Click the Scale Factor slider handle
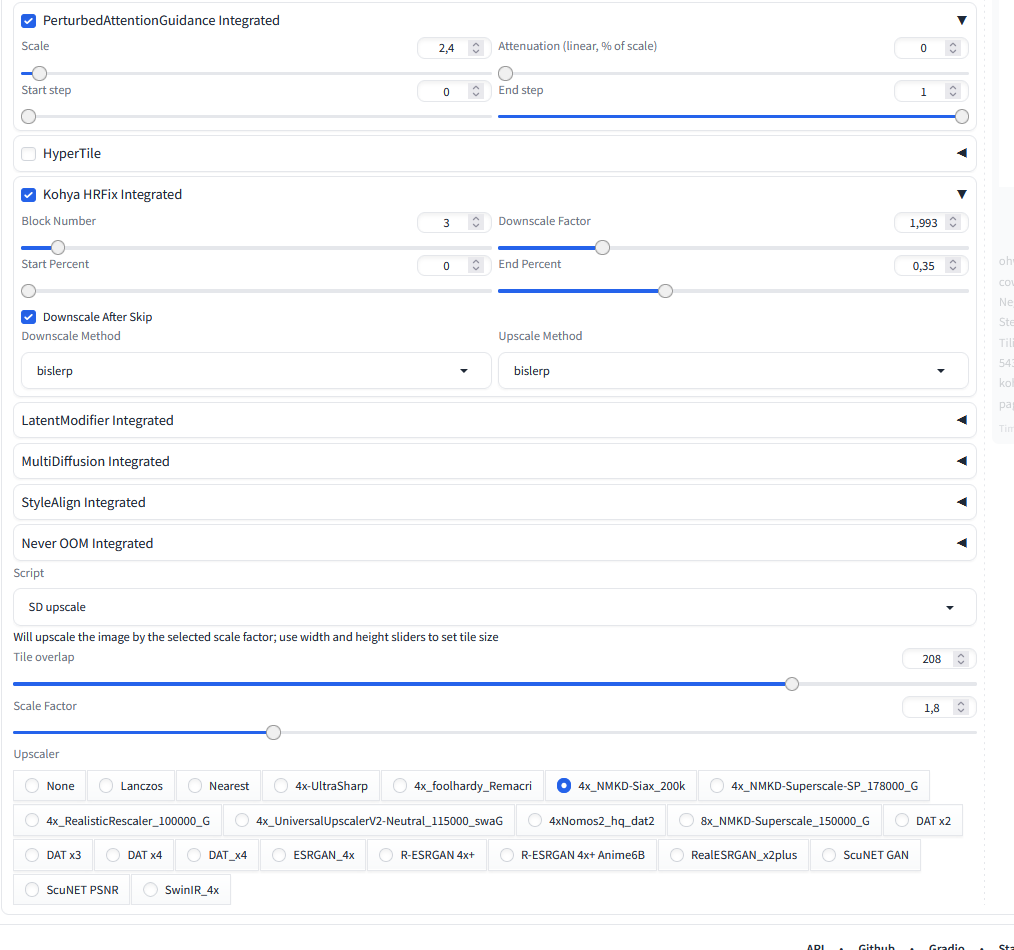1014x950 pixels. [x=274, y=733]
